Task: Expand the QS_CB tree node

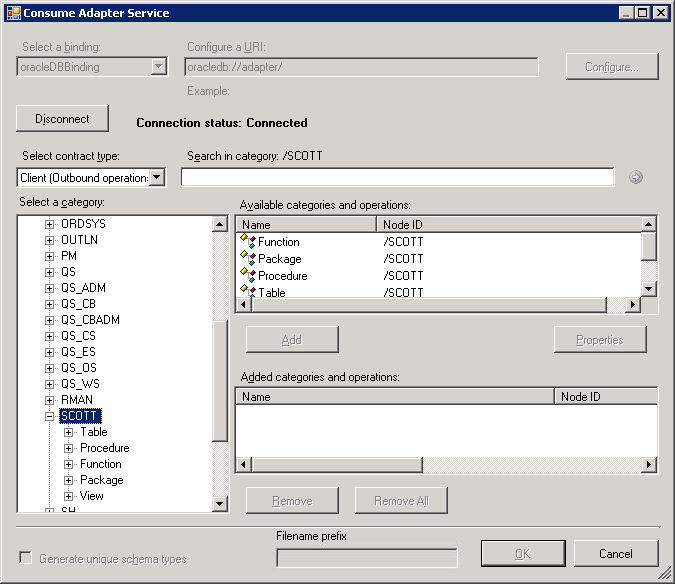Action: (50, 304)
